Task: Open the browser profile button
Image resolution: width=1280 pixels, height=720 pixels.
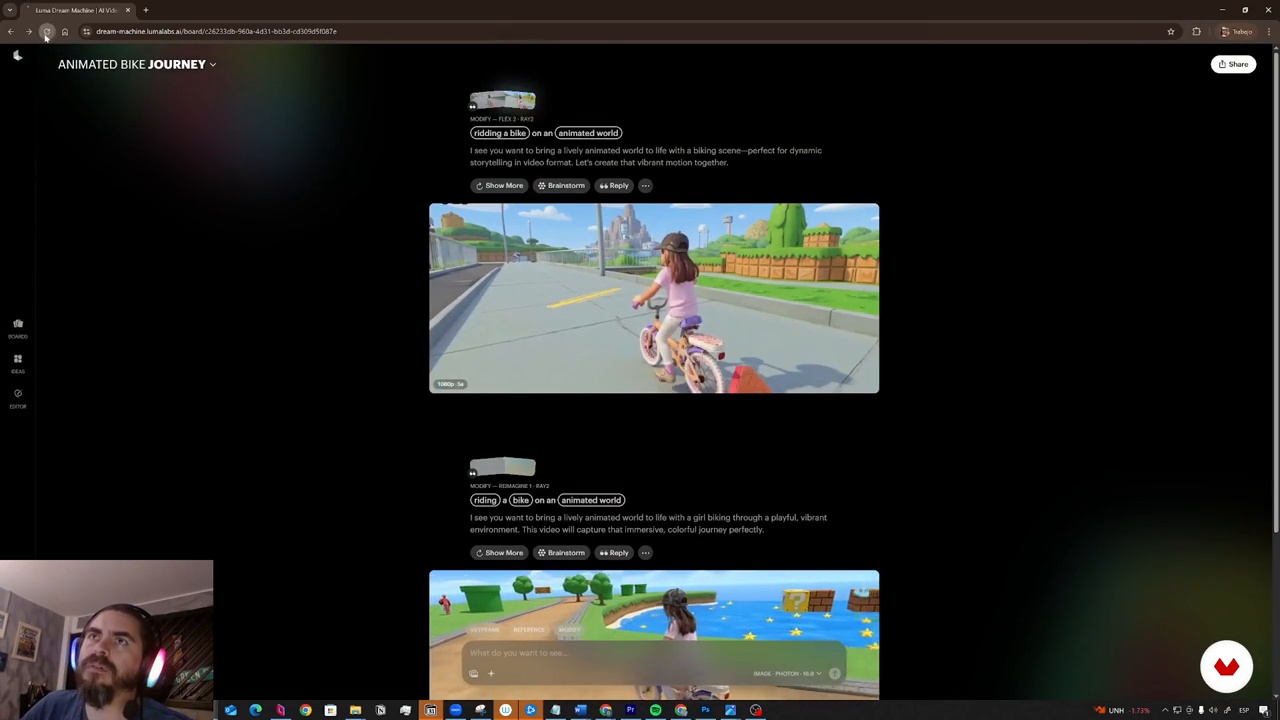Action: (x=1237, y=31)
